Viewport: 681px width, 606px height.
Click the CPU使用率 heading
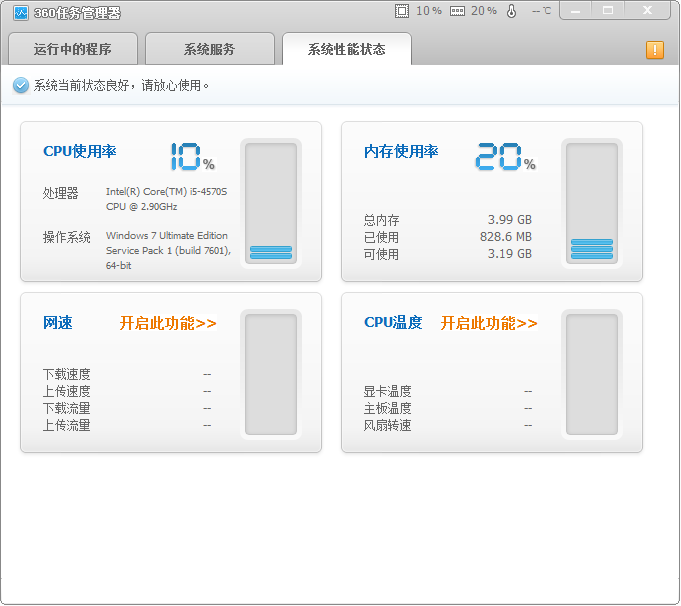tap(80, 152)
